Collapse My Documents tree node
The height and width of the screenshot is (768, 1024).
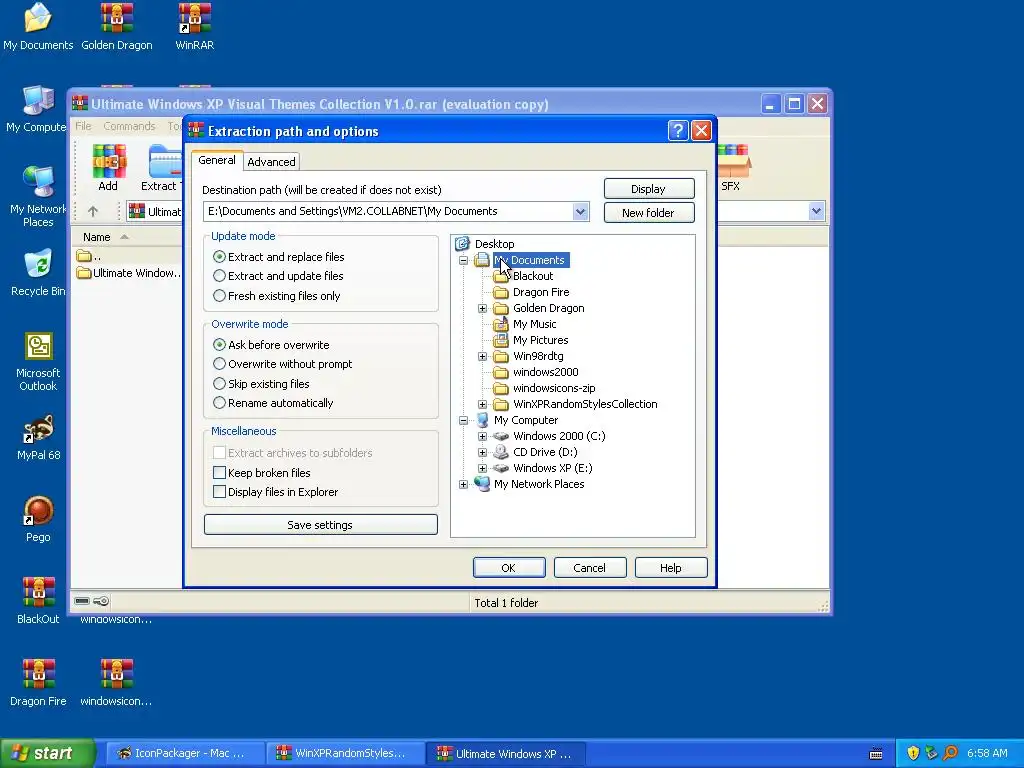coord(464,260)
